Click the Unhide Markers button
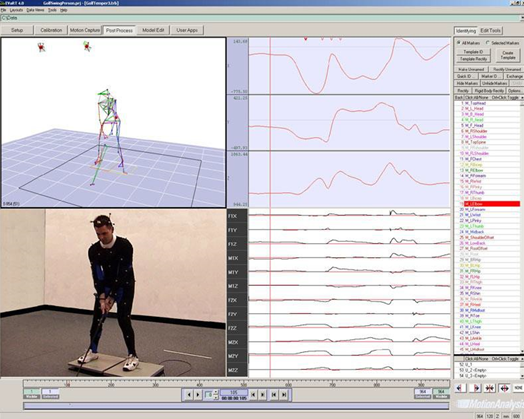This screenshot has width=524, height=419. click(x=495, y=83)
